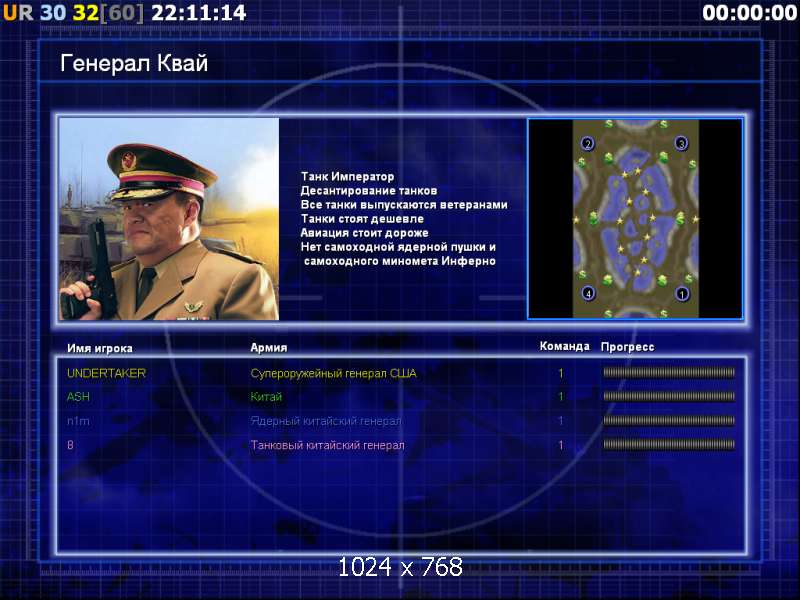Click the 'Генерал Квай' title text

tap(134, 64)
